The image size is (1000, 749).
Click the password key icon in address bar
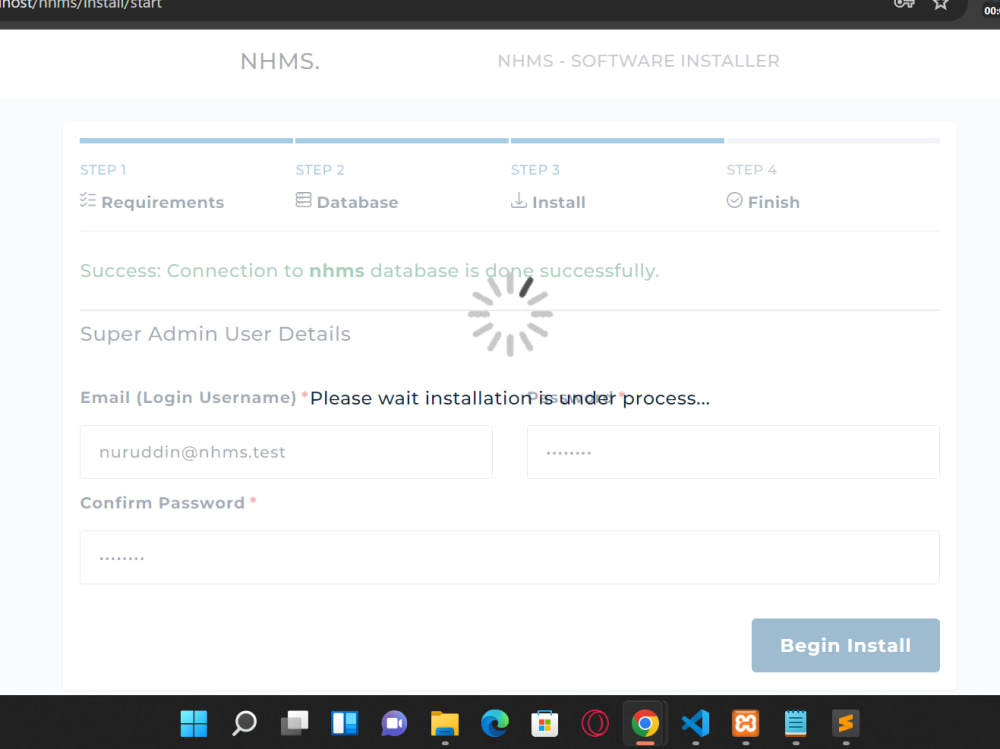pos(904,4)
